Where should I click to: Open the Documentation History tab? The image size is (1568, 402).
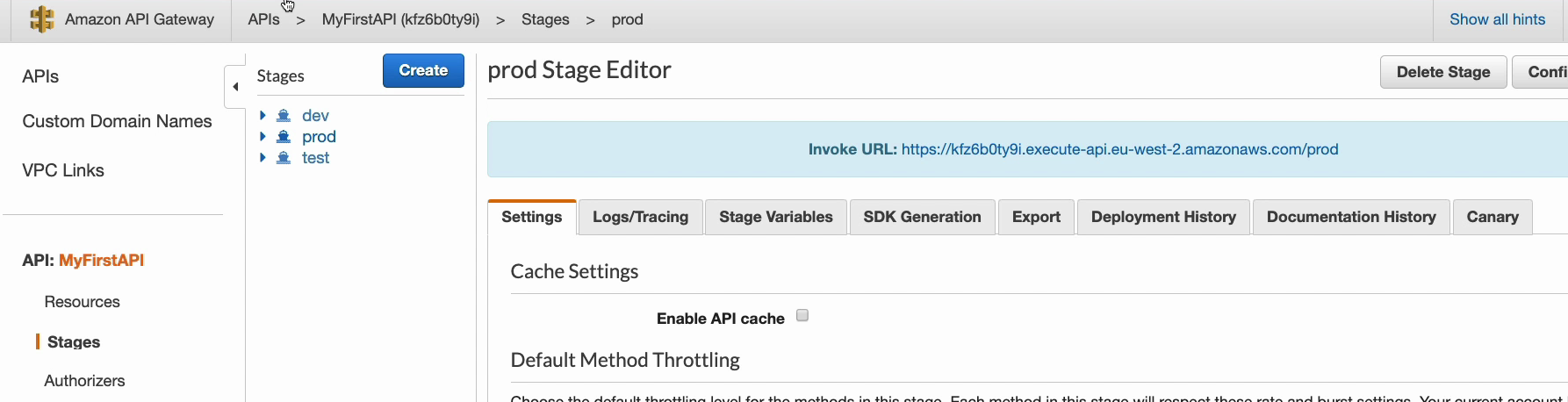pyautogui.click(x=1351, y=217)
